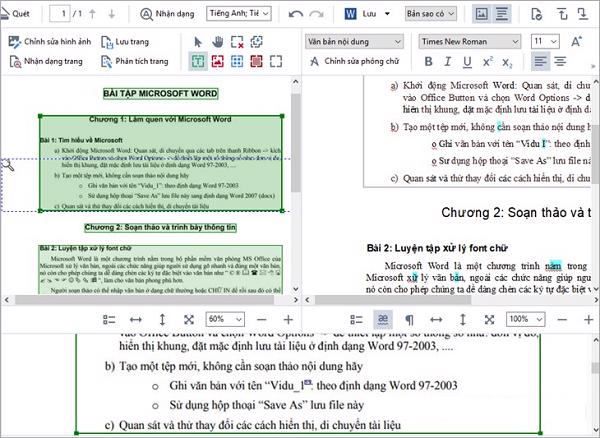Screen dimensions: 600x438
Task: Click the properties list icon under the text pane
Action: [356, 319]
